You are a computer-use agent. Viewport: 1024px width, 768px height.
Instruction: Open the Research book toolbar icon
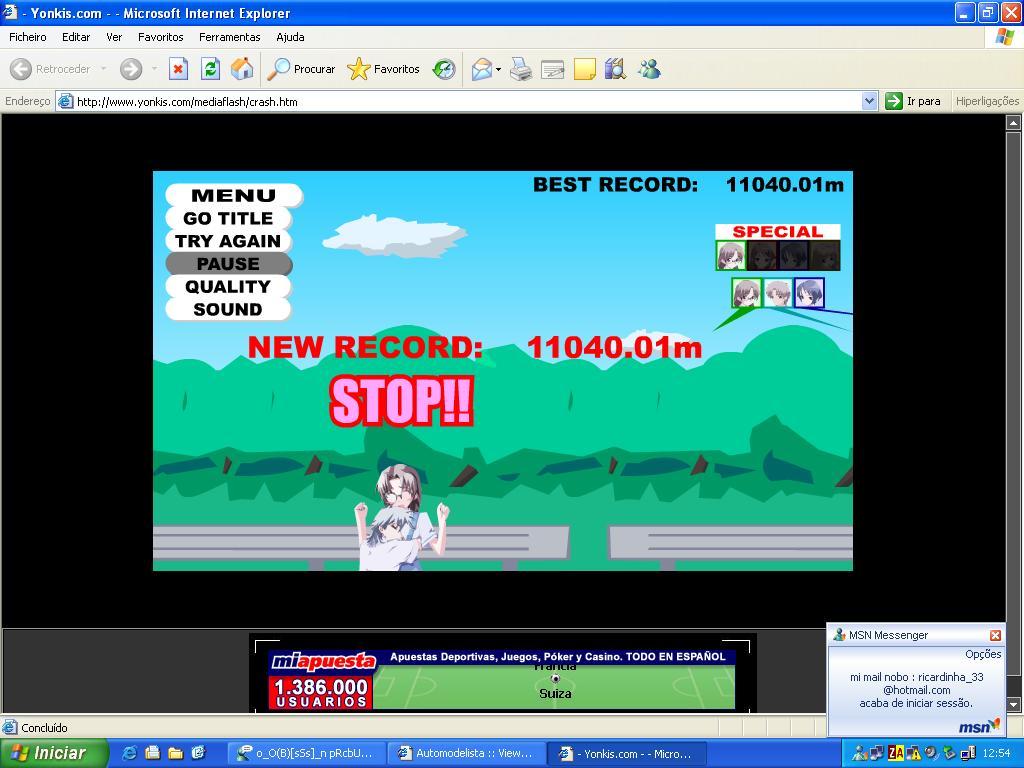[x=615, y=69]
